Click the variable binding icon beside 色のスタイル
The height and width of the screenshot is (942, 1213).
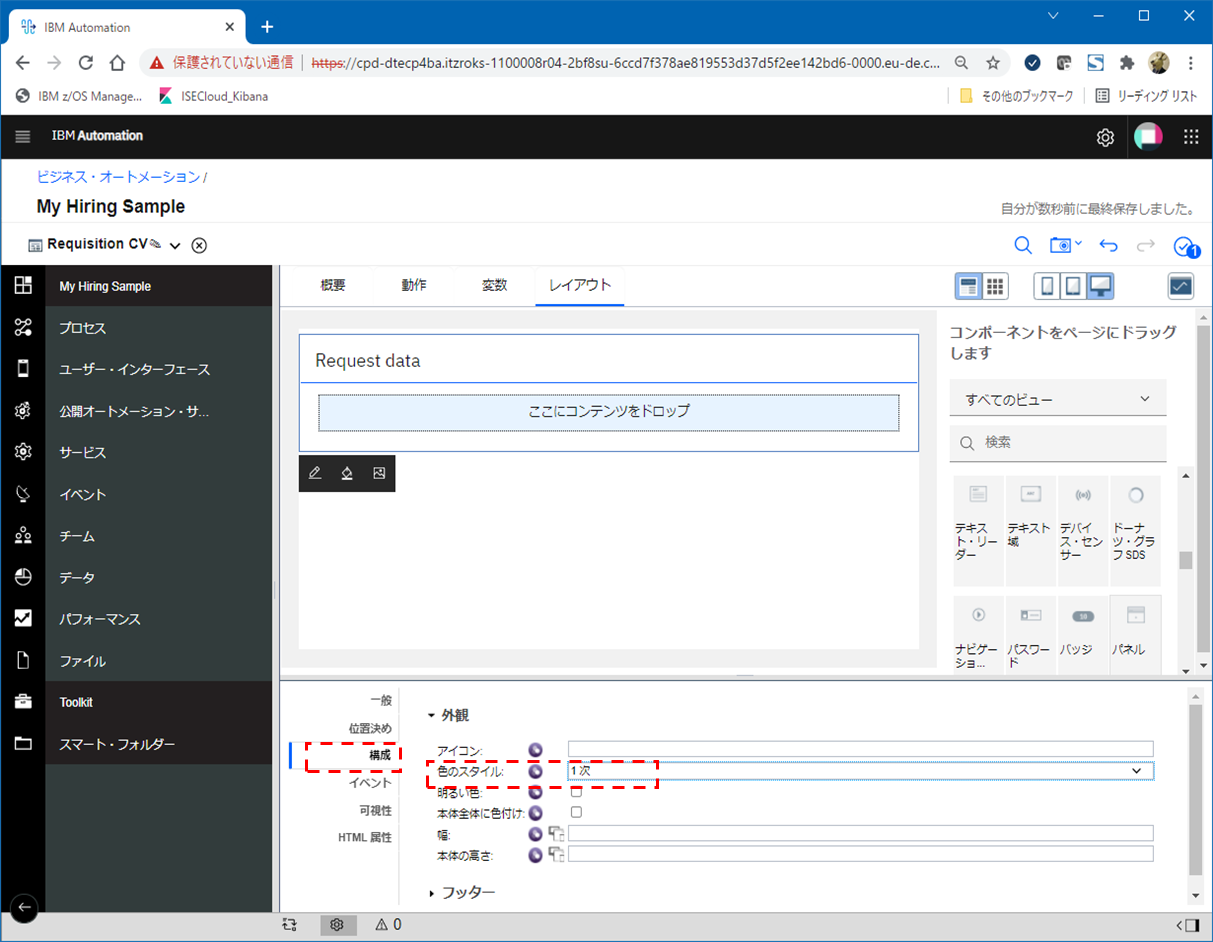(535, 772)
